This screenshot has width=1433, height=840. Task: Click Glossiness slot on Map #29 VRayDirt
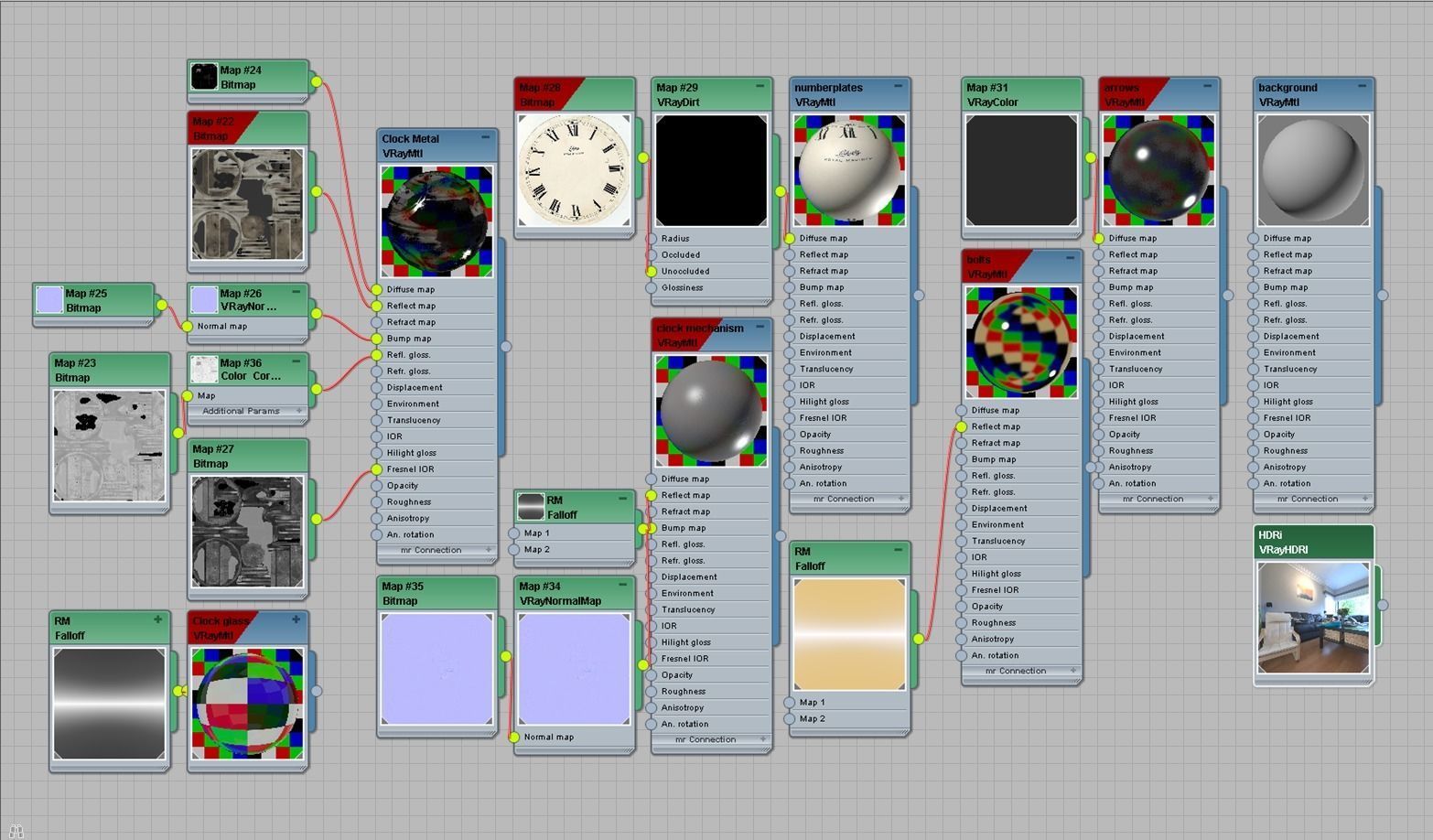point(711,288)
